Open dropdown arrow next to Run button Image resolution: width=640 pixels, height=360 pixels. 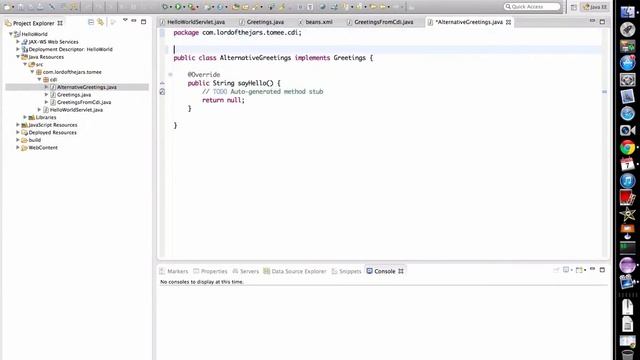[x=184, y=7]
